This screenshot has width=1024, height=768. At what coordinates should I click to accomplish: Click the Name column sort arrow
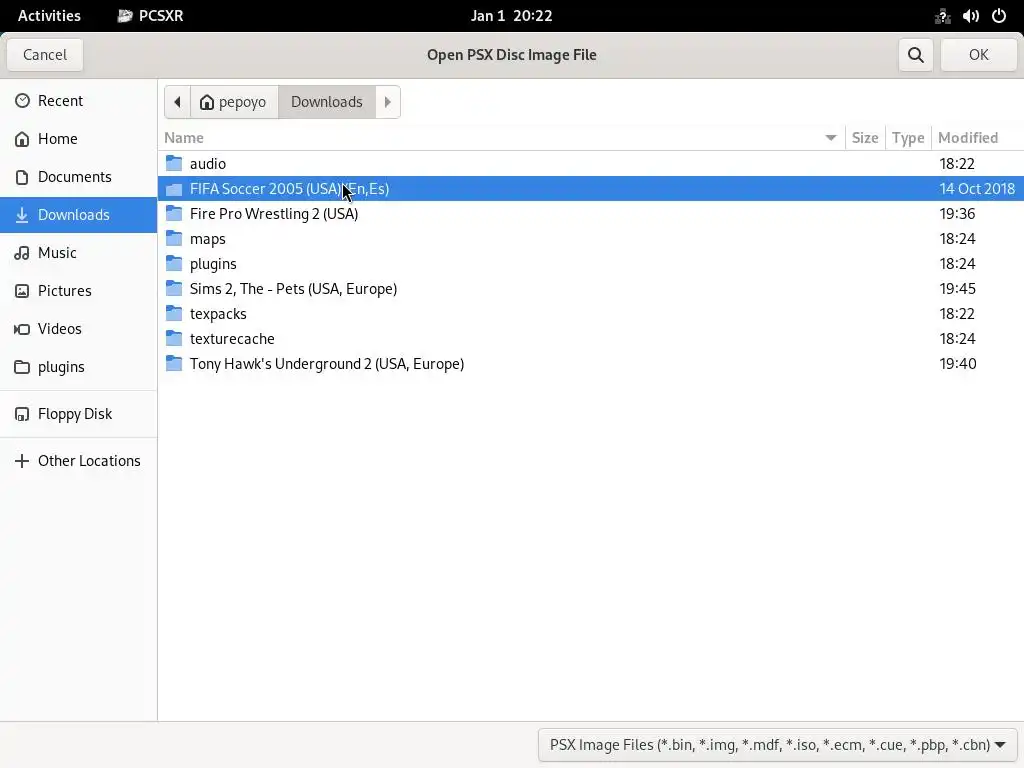coord(831,138)
